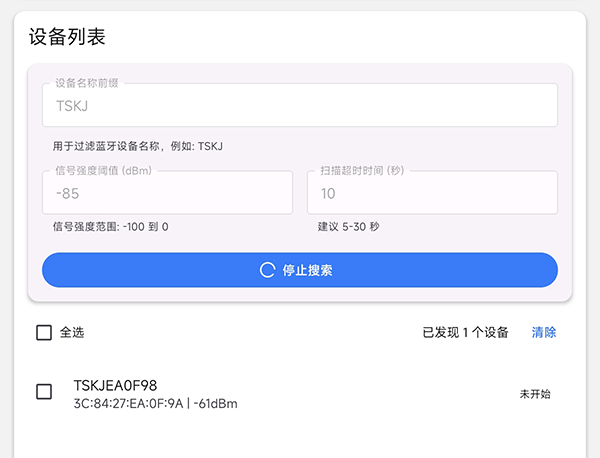Click the 清除 link
This screenshot has width=600, height=458.
[544, 333]
